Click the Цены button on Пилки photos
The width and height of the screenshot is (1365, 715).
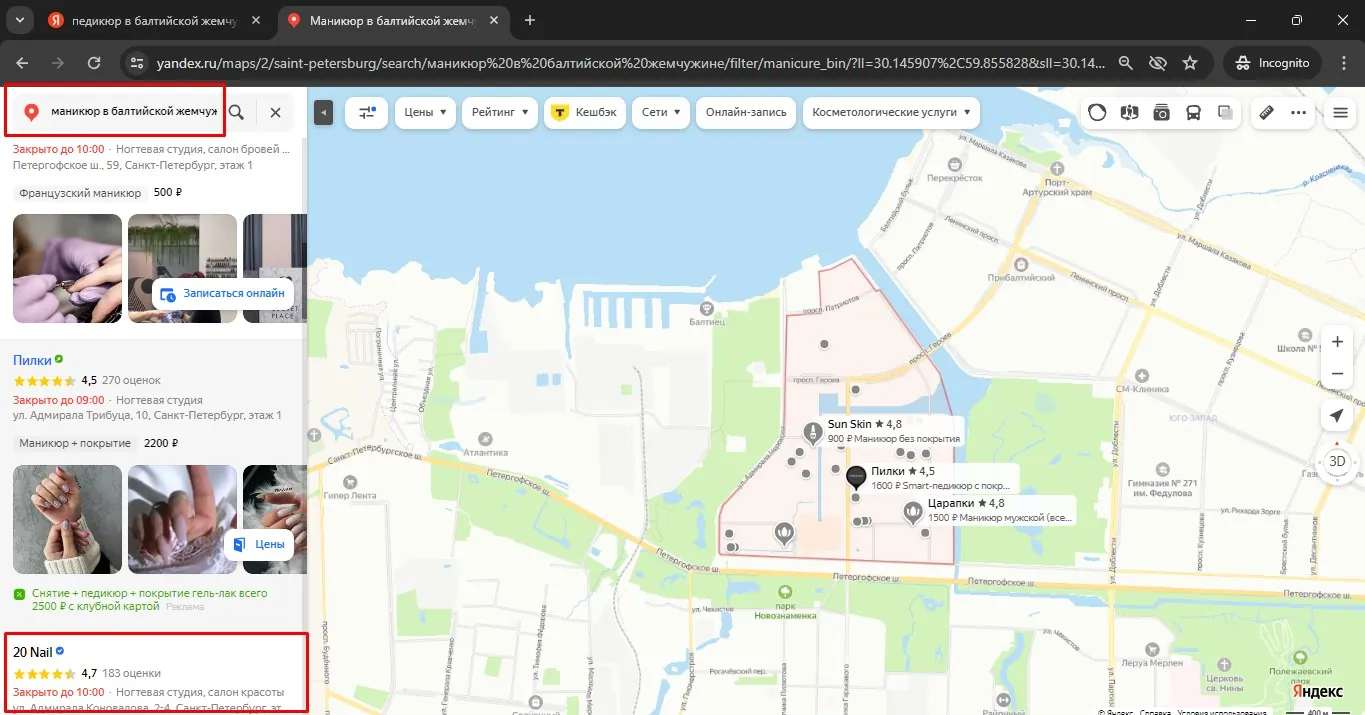point(259,544)
